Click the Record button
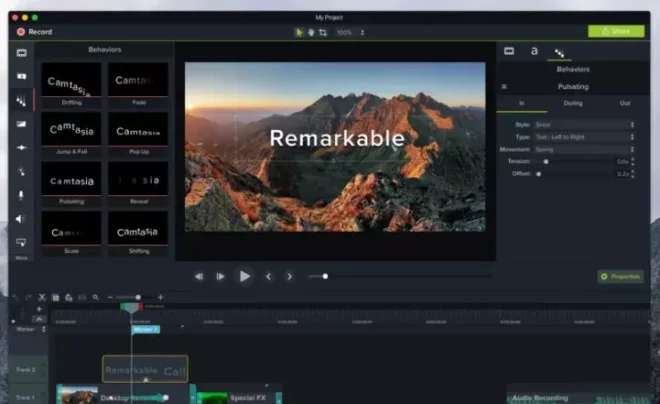 35,32
